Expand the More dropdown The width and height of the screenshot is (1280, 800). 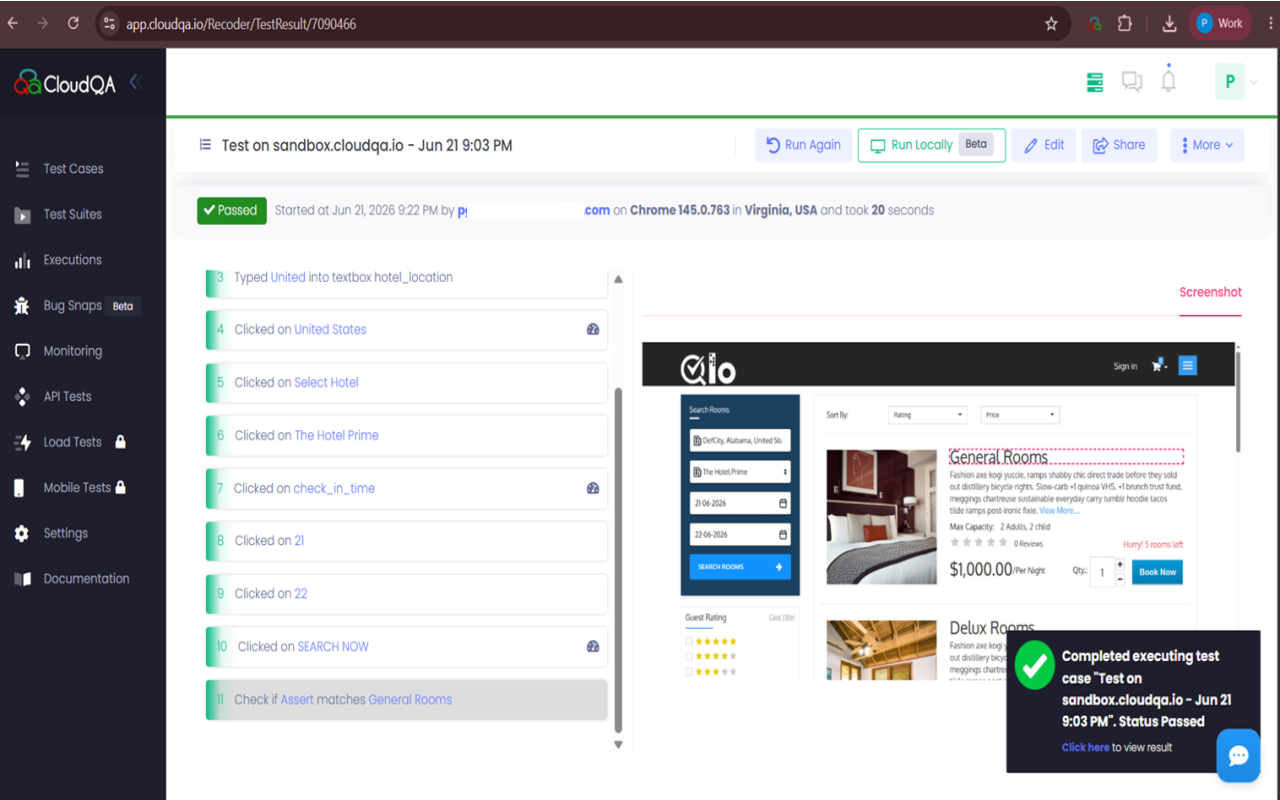(x=1207, y=145)
